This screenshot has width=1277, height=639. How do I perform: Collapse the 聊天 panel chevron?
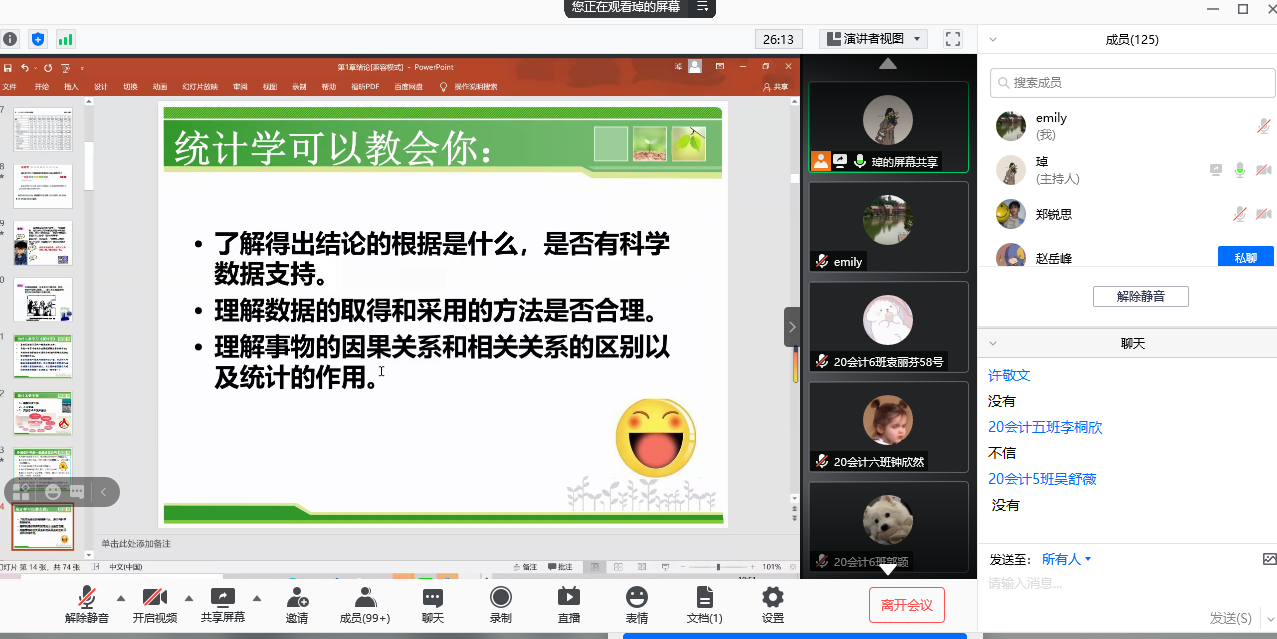993,343
